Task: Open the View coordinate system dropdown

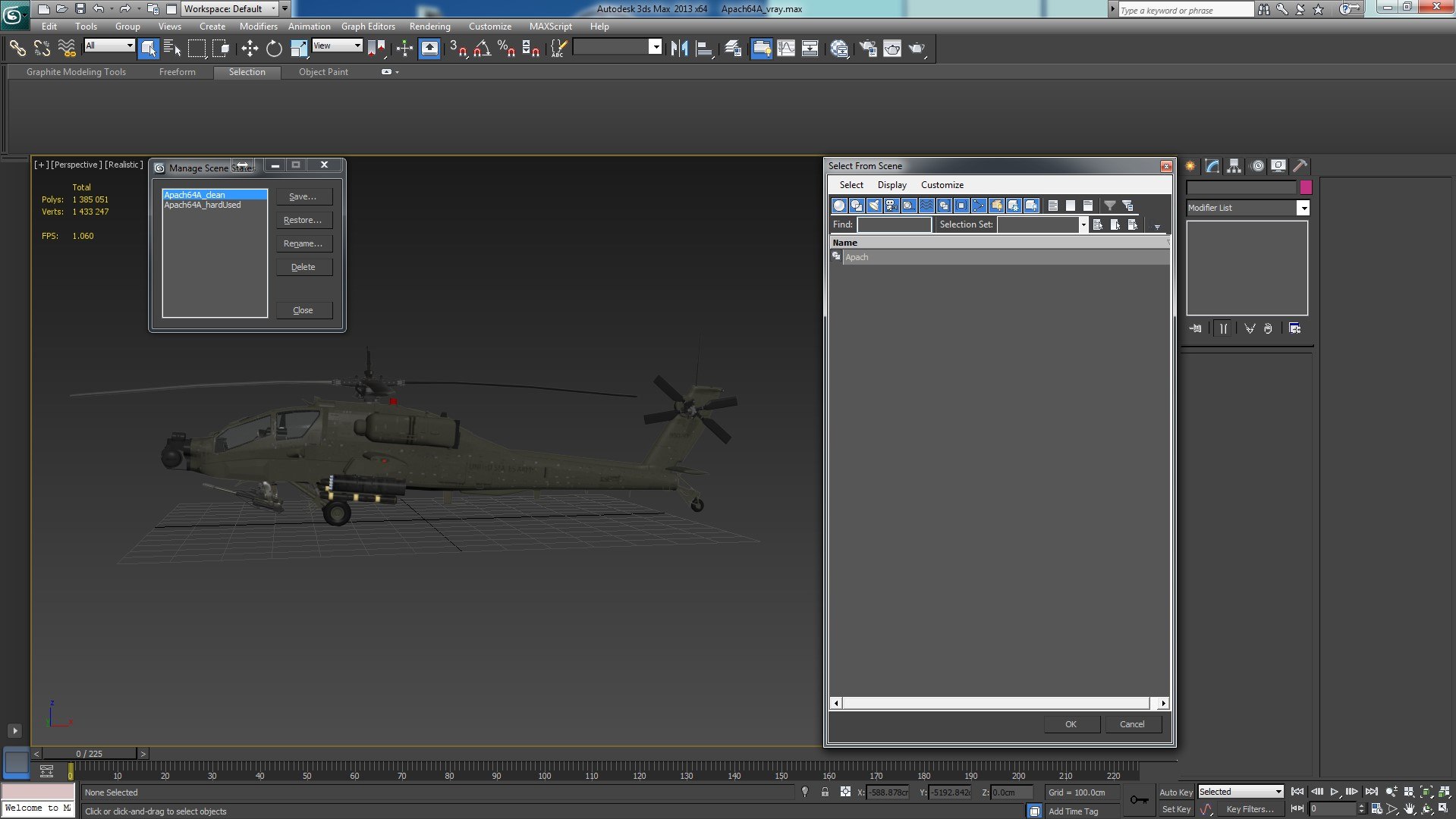Action: (x=337, y=46)
